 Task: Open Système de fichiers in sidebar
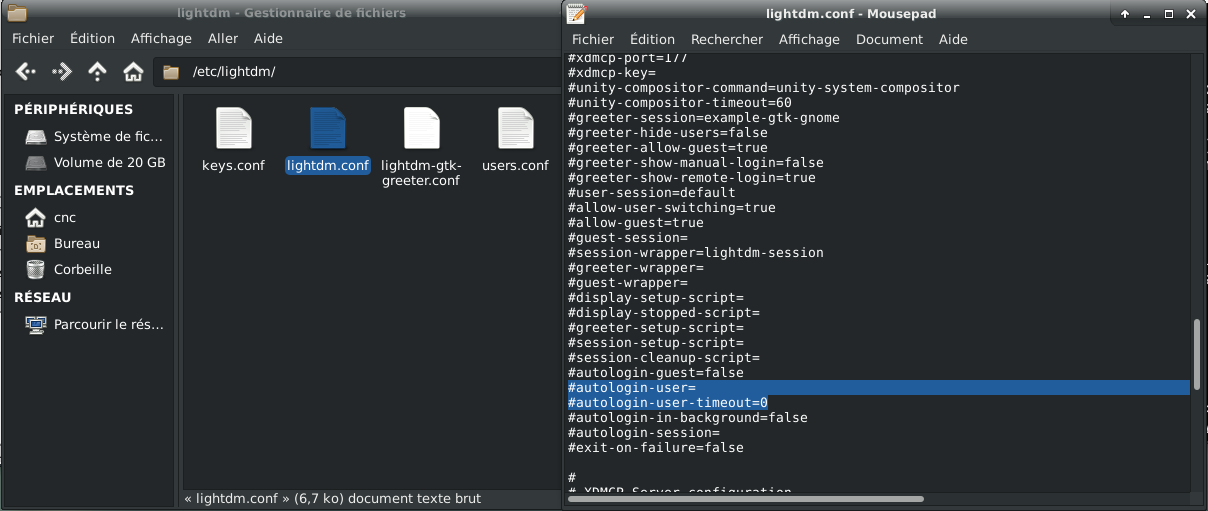point(95,136)
